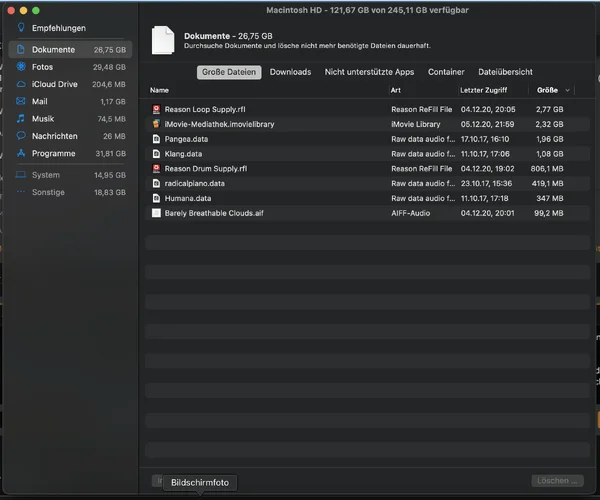Click the Barely Breathable Clouds.aif file icon
The height and width of the screenshot is (500, 600).
coord(156,213)
